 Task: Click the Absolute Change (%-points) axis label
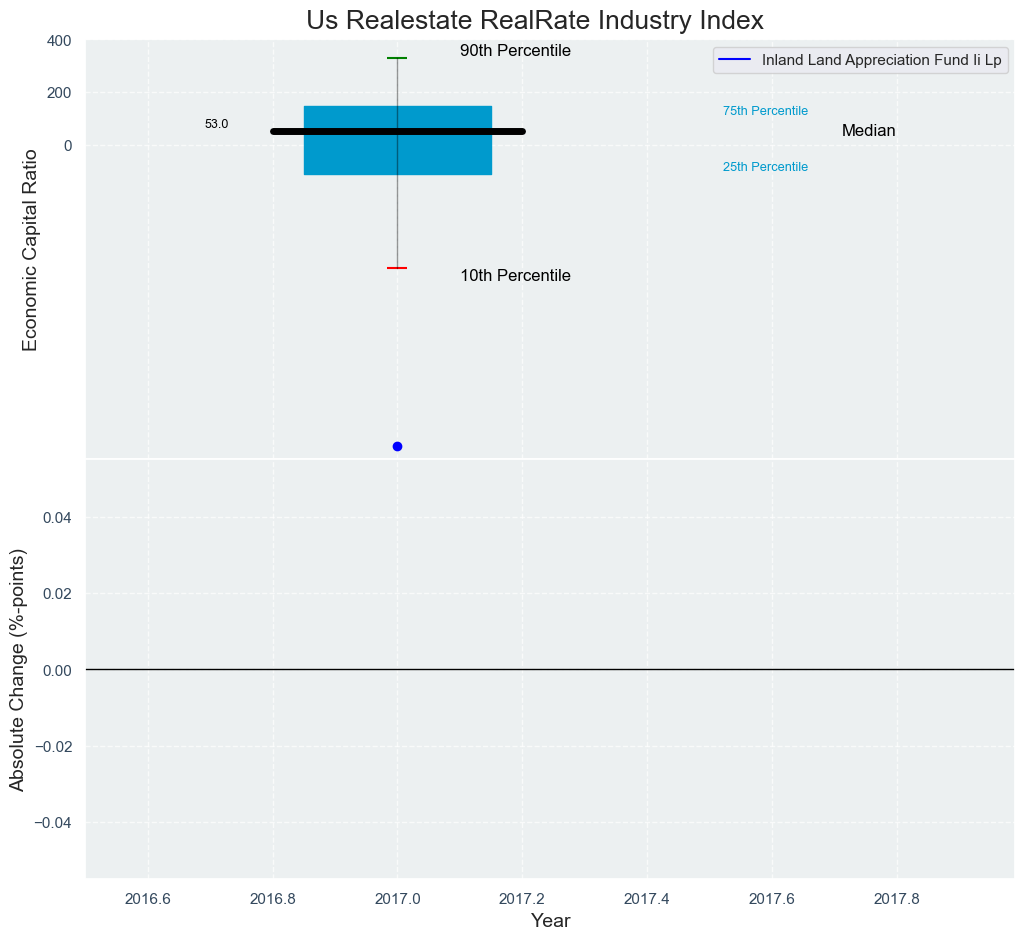click(17, 670)
